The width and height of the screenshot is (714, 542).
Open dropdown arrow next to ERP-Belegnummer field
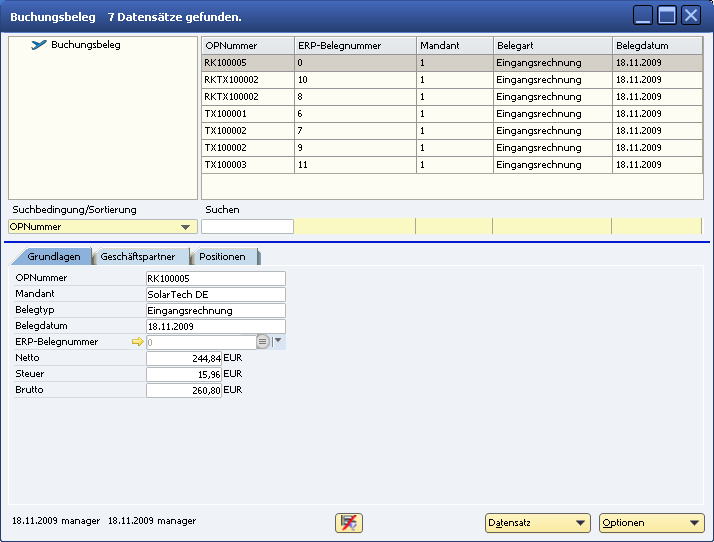(x=278, y=341)
